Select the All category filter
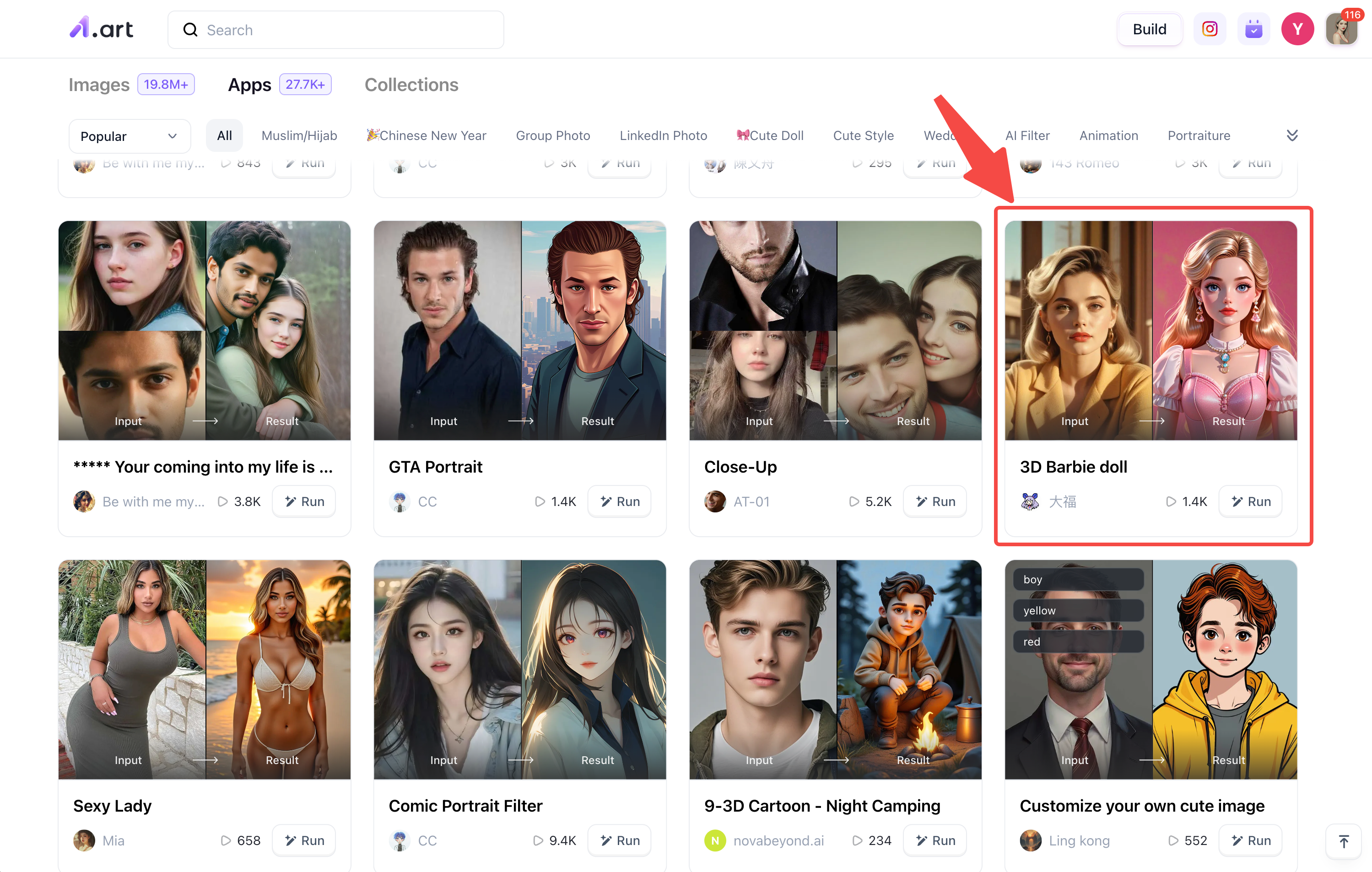The height and width of the screenshot is (872, 1372). coord(224,135)
